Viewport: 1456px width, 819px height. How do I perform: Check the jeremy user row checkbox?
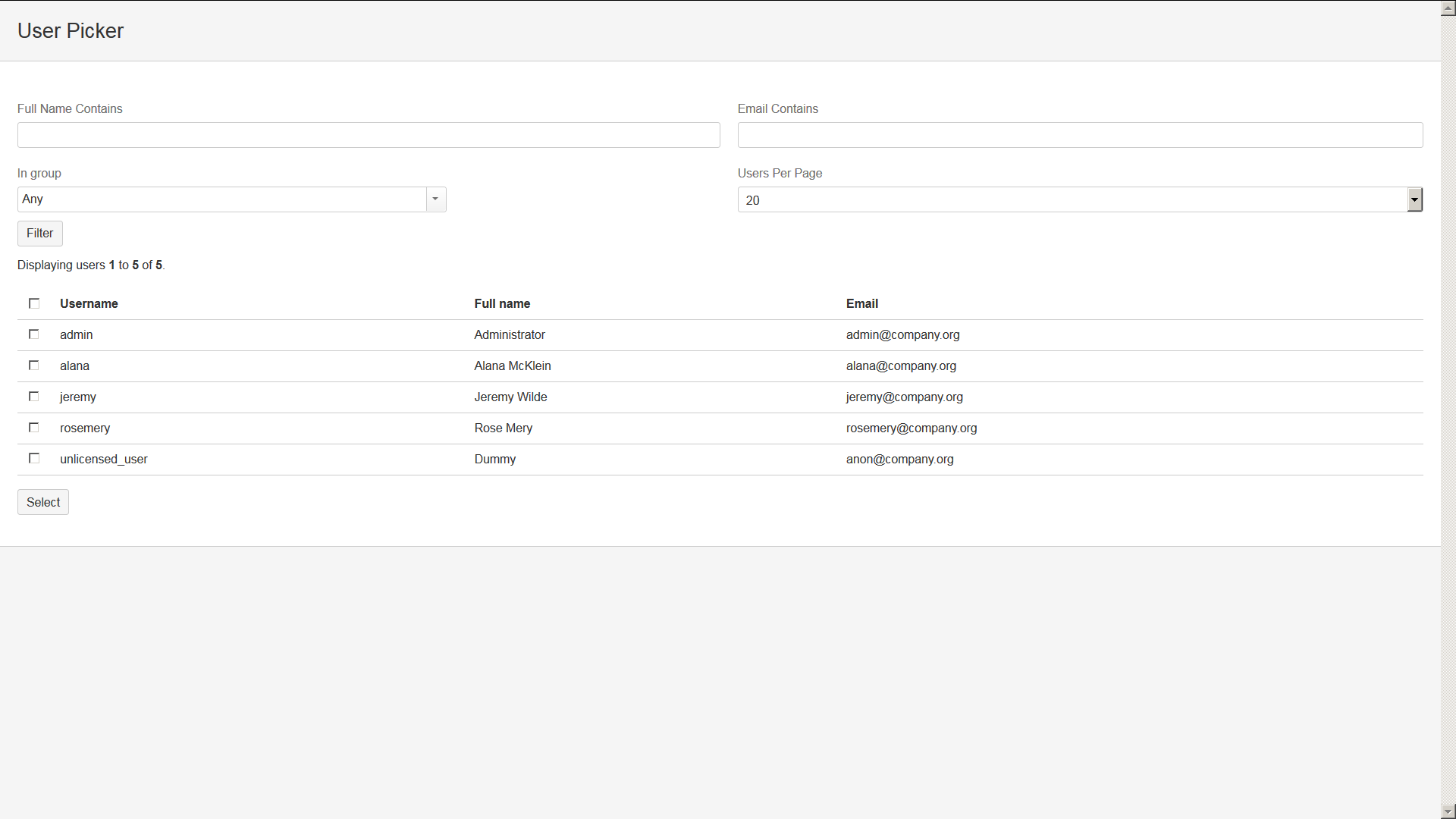pyautogui.click(x=34, y=397)
